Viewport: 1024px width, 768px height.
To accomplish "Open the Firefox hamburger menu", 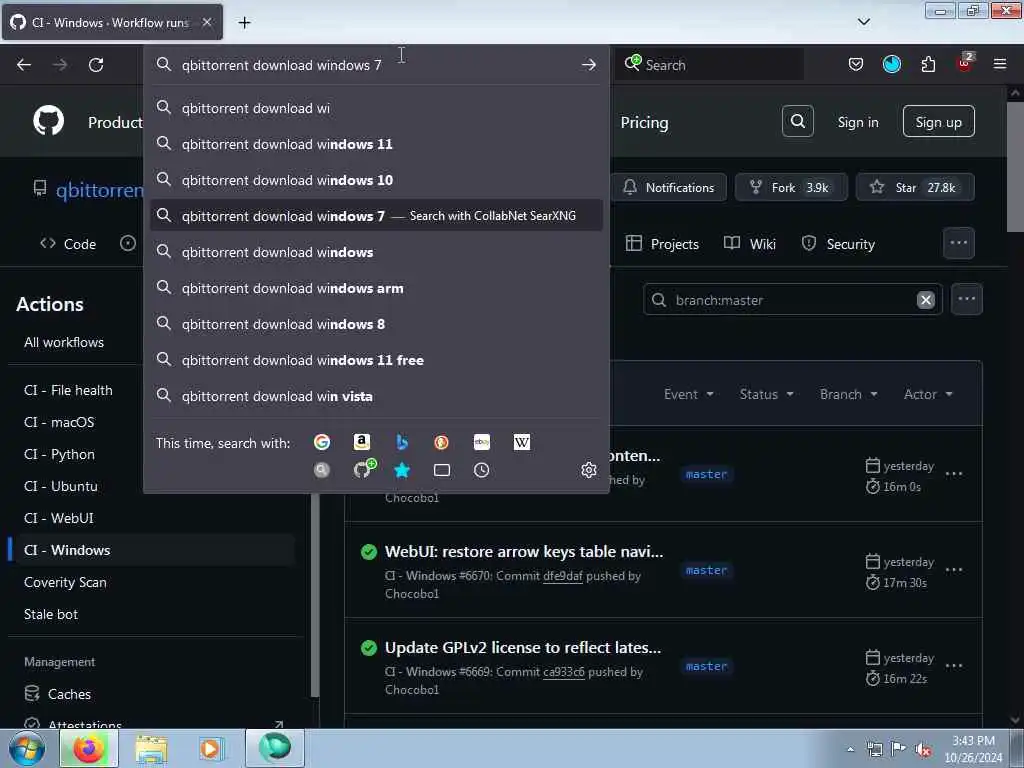I will [x=1000, y=64].
